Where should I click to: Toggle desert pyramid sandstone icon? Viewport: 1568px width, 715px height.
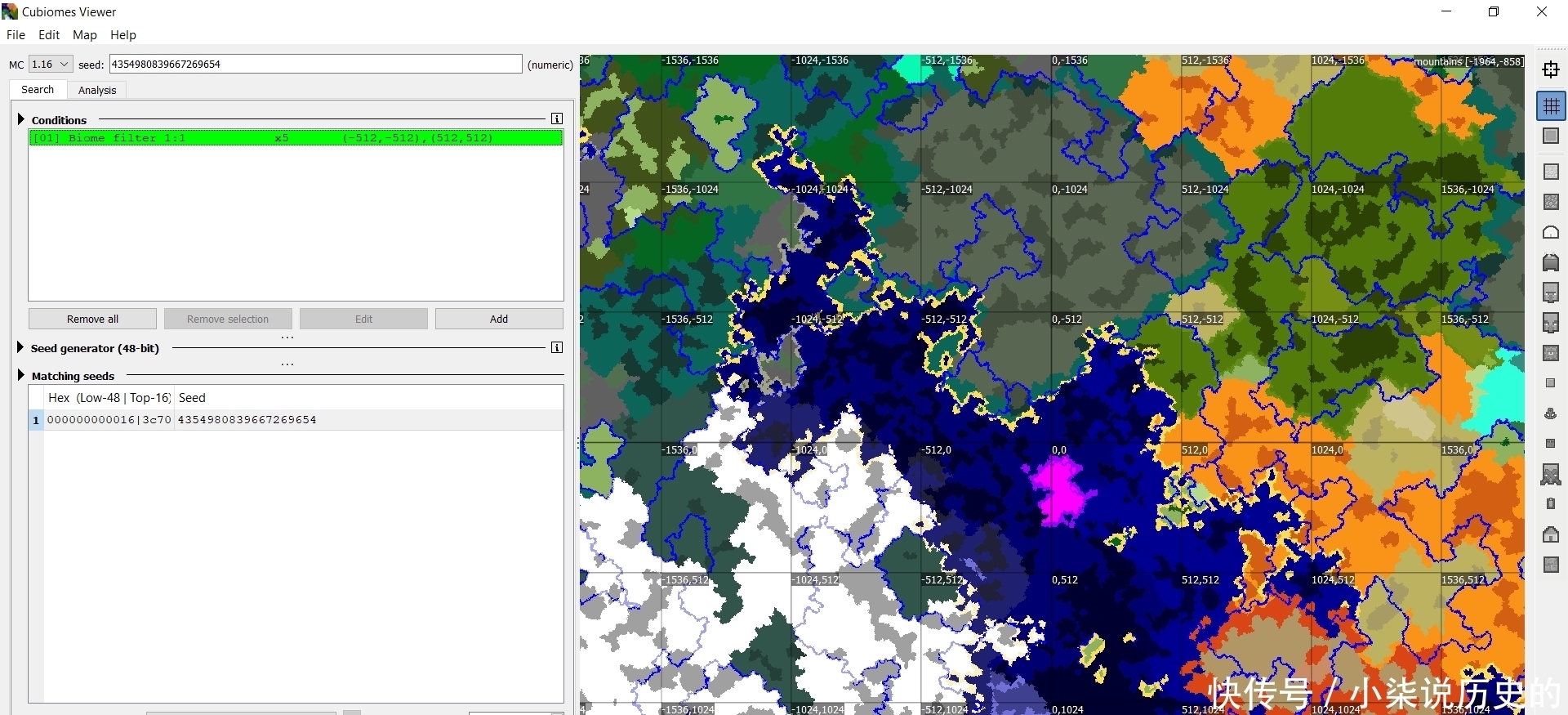click(1551, 172)
